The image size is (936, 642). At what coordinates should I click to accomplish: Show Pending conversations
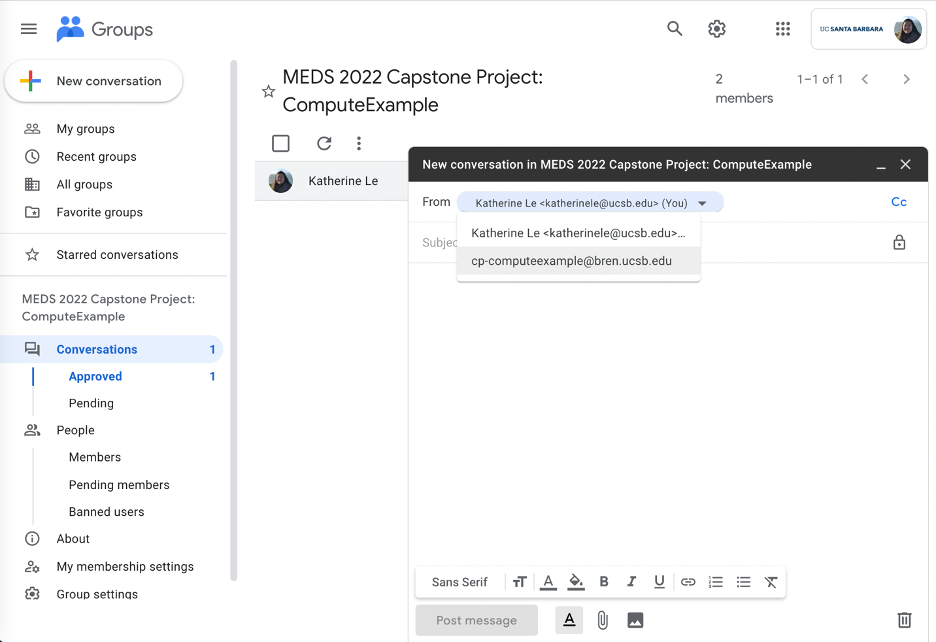[x=91, y=403]
